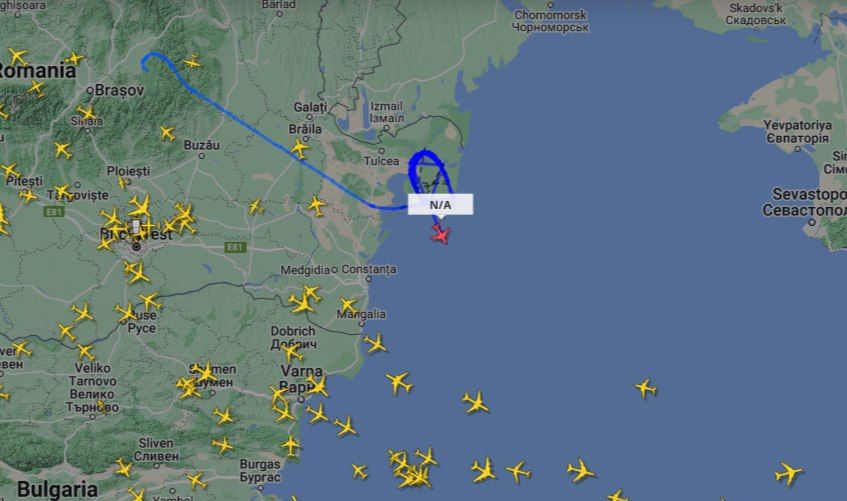Select the aircraft on coast beside Burgas
847x501 pixels.
291,446
